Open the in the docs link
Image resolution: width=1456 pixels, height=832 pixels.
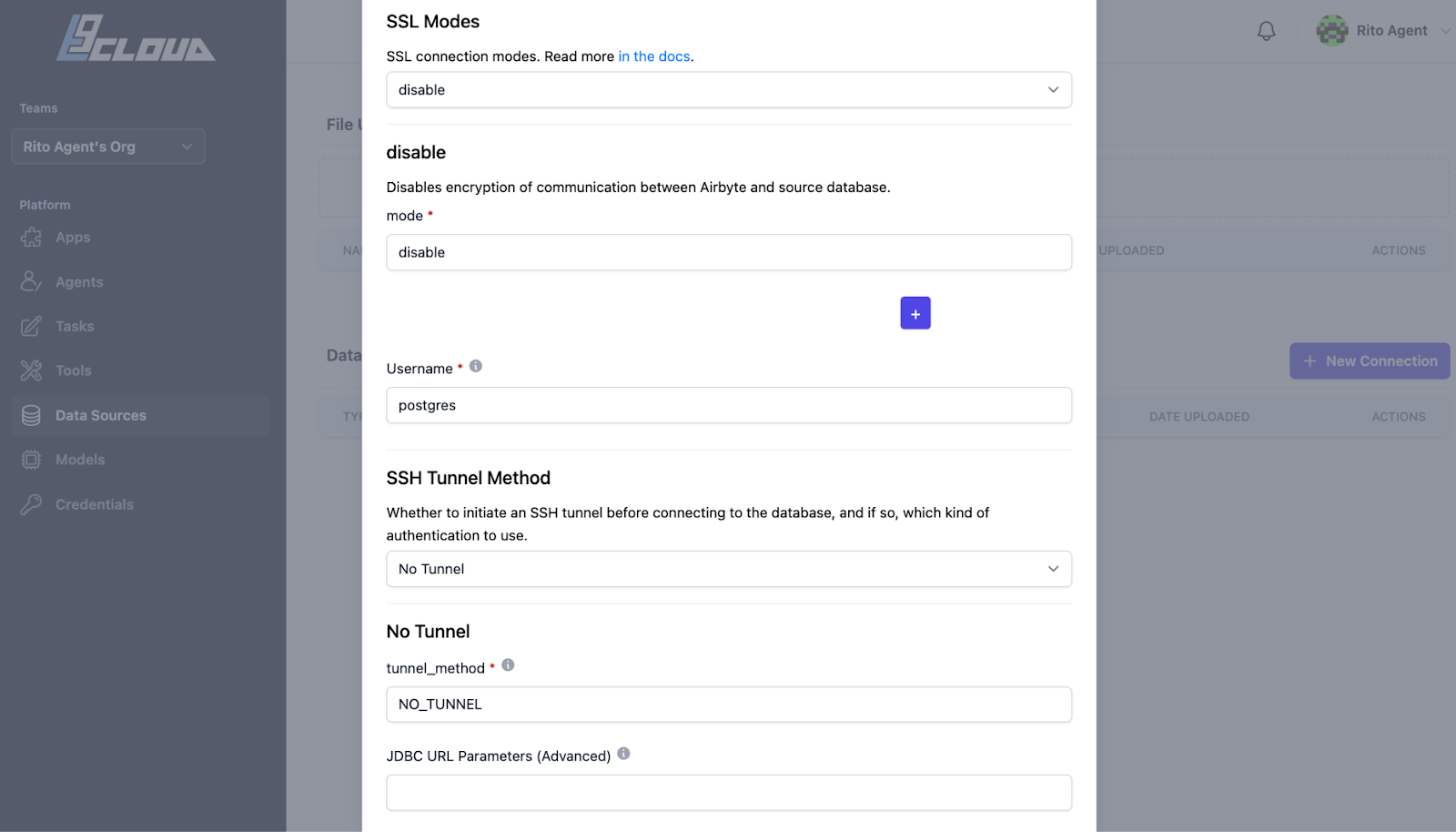(654, 56)
